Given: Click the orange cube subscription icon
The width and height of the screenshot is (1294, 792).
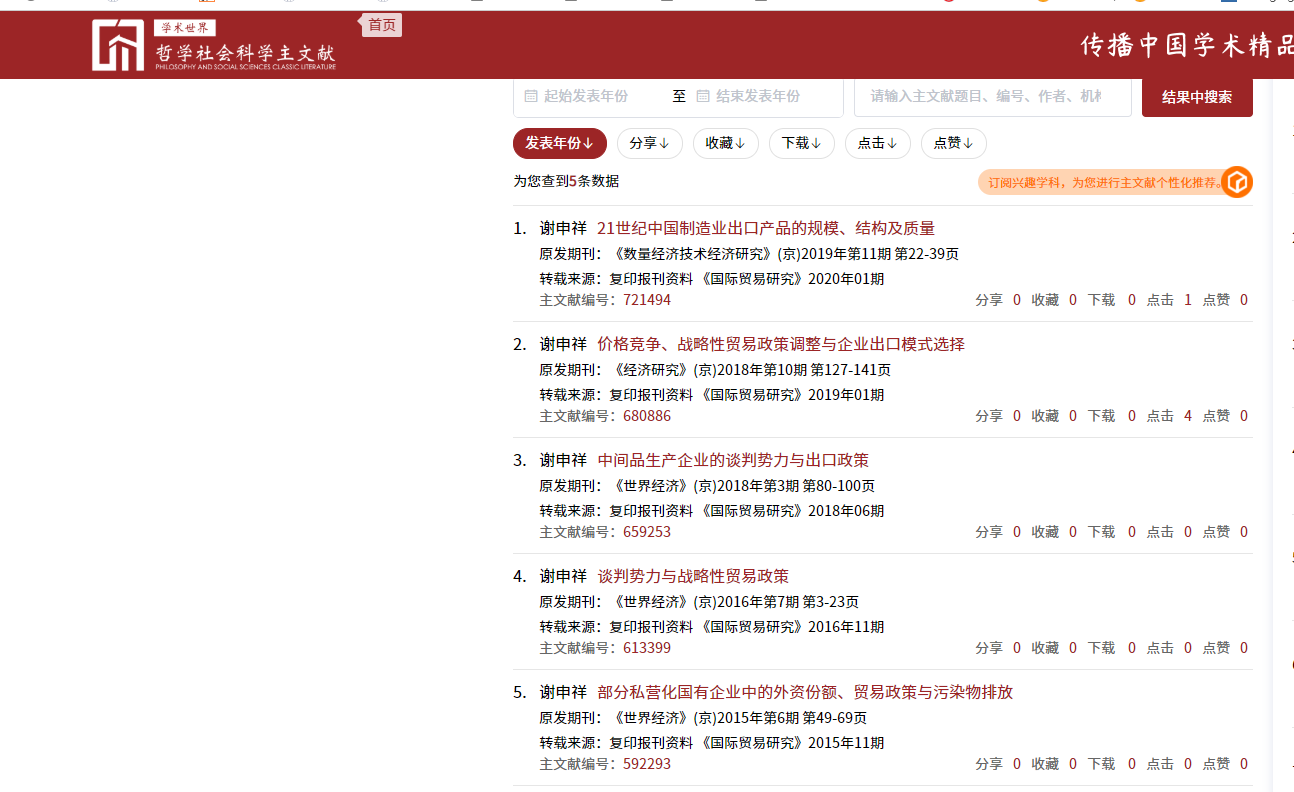Looking at the screenshot, I should click(1237, 182).
